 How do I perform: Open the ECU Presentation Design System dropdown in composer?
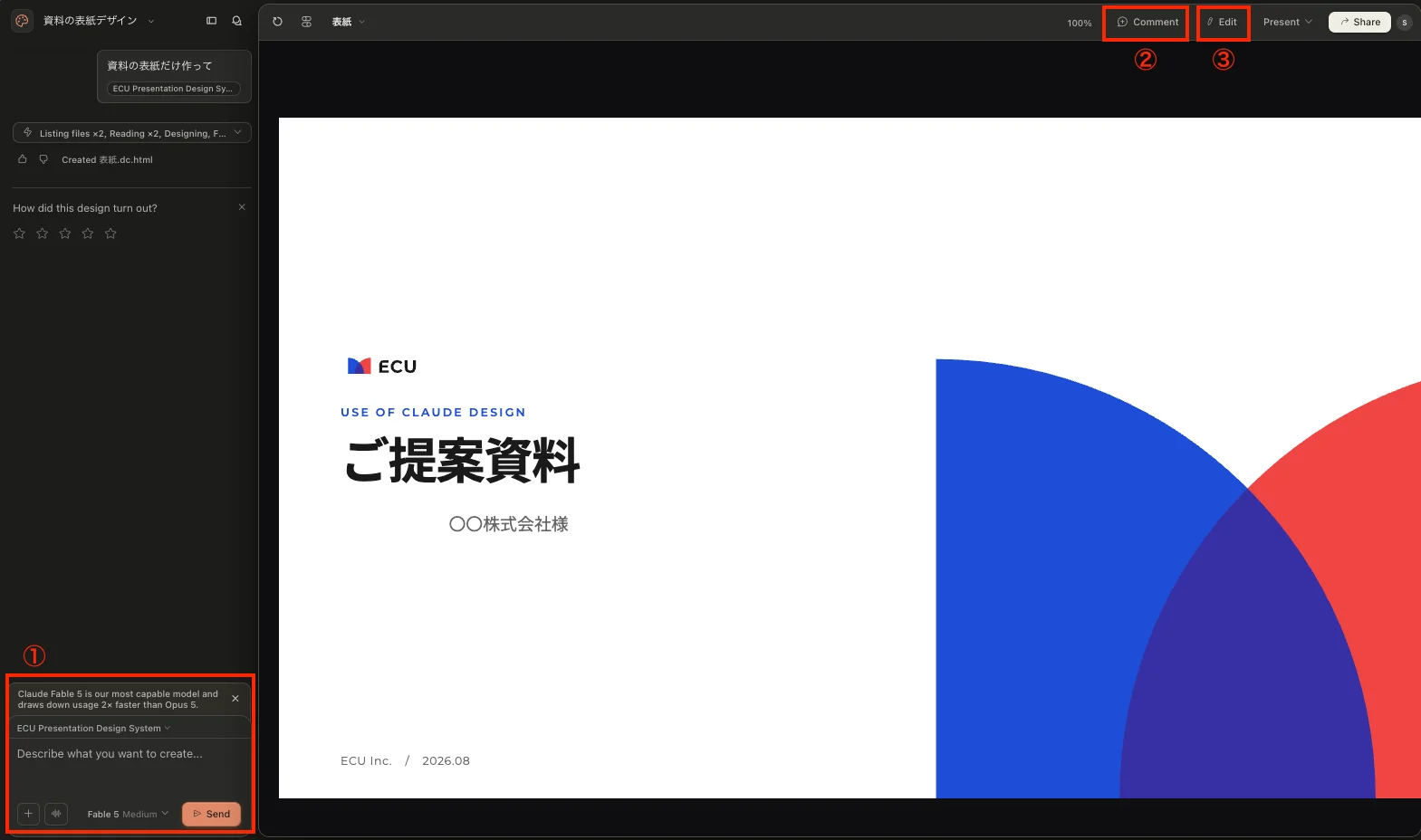click(x=93, y=728)
